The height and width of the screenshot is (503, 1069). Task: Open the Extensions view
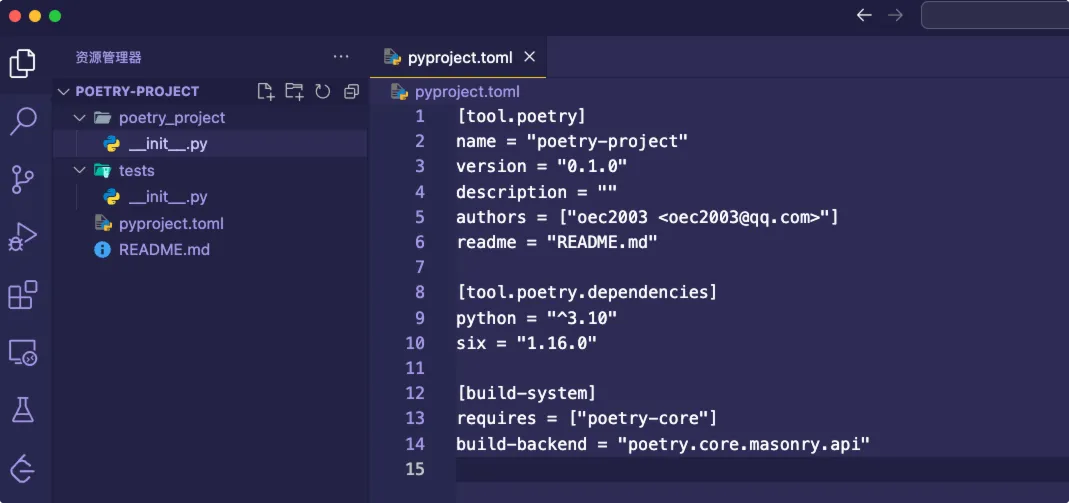(23, 295)
